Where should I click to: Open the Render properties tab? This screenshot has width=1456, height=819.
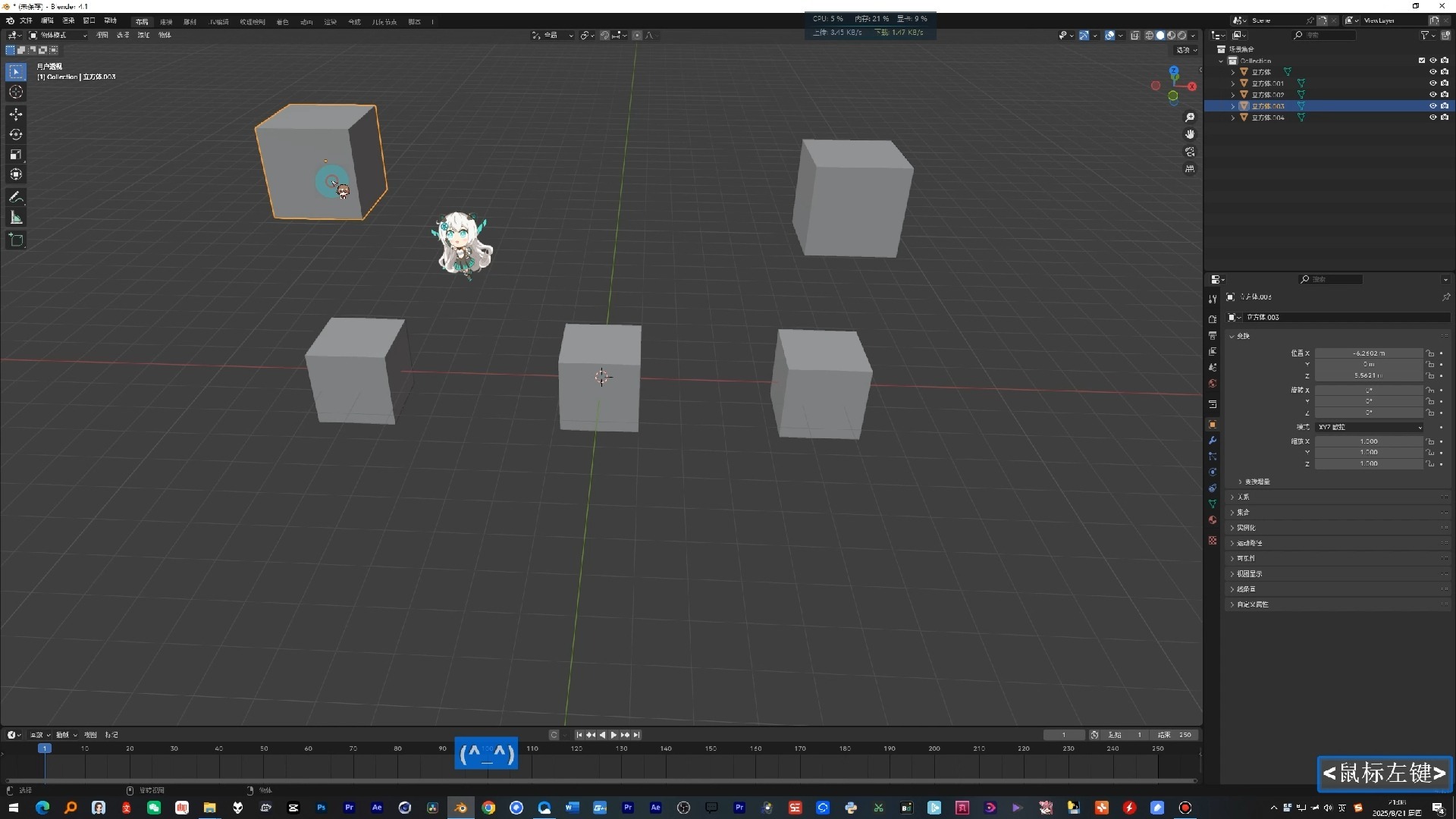coord(1213,319)
